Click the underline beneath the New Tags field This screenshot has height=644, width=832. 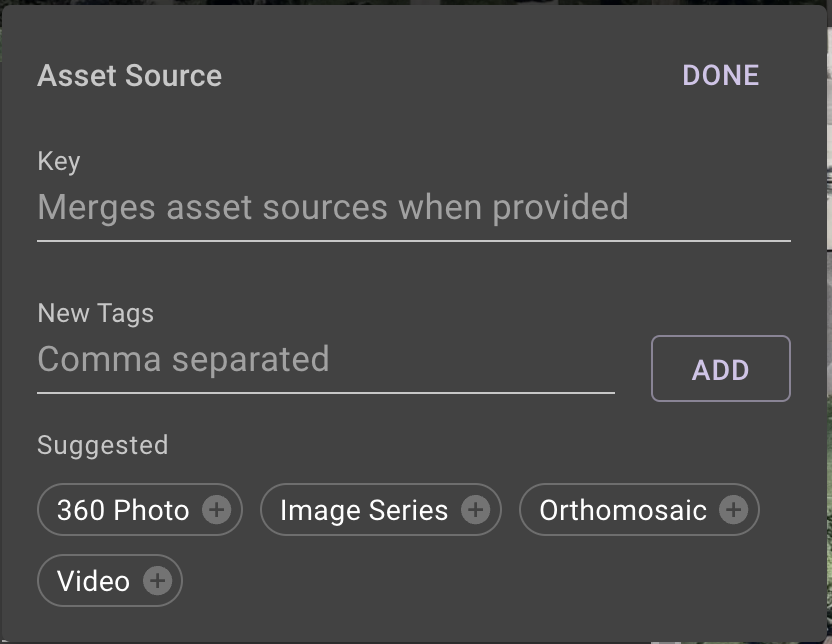[x=325, y=393]
